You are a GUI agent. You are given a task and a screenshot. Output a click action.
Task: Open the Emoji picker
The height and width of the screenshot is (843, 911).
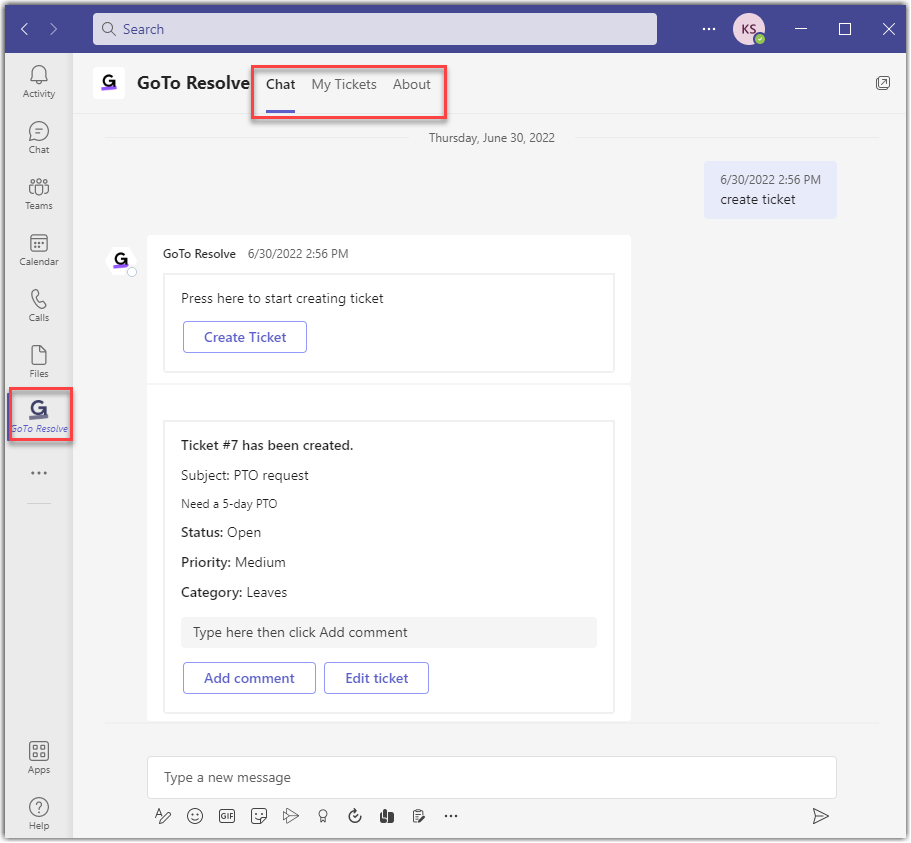[195, 816]
